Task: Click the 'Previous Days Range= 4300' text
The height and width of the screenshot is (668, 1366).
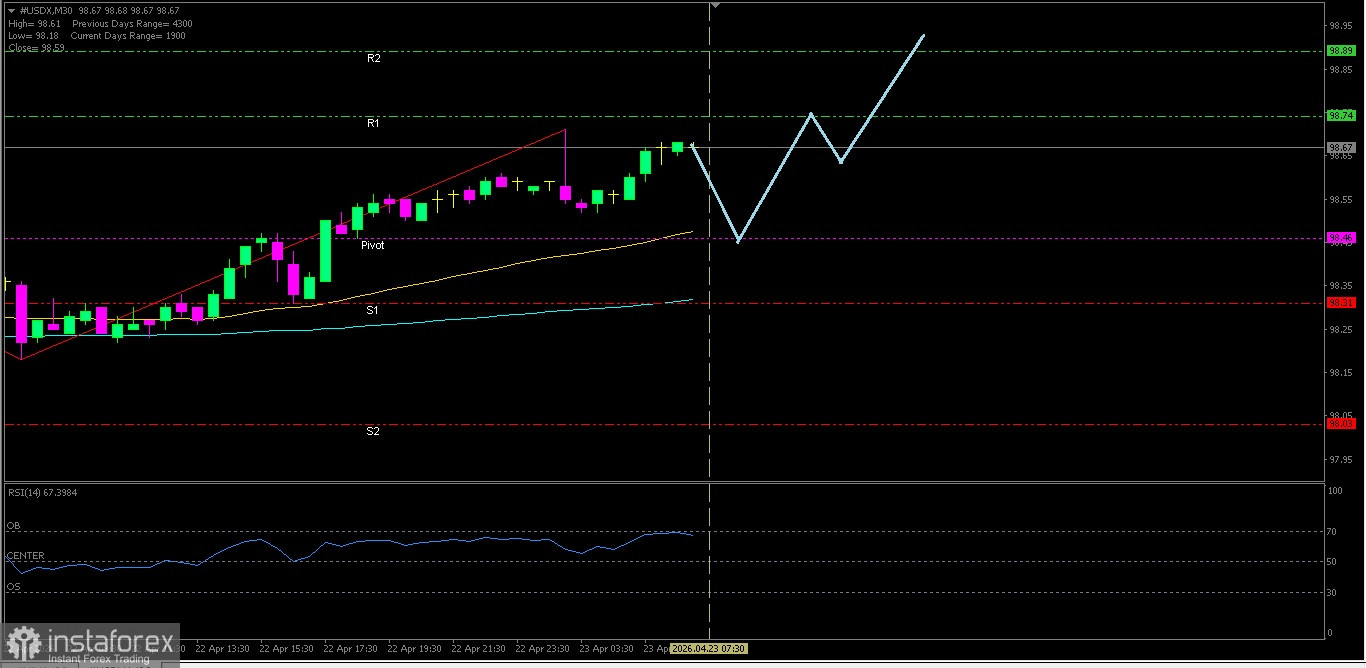Action: click(x=133, y=23)
